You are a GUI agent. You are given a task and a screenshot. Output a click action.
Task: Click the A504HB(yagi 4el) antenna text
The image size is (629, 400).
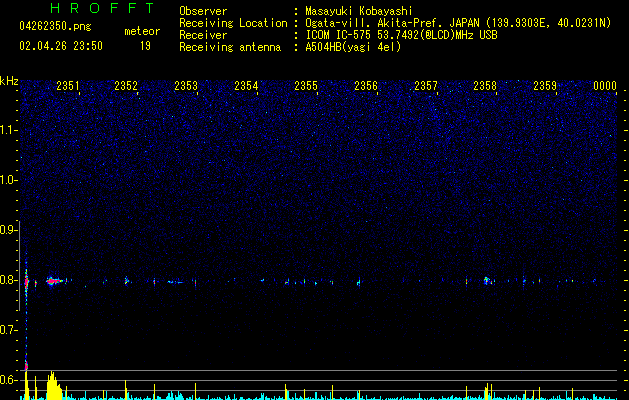click(353, 47)
